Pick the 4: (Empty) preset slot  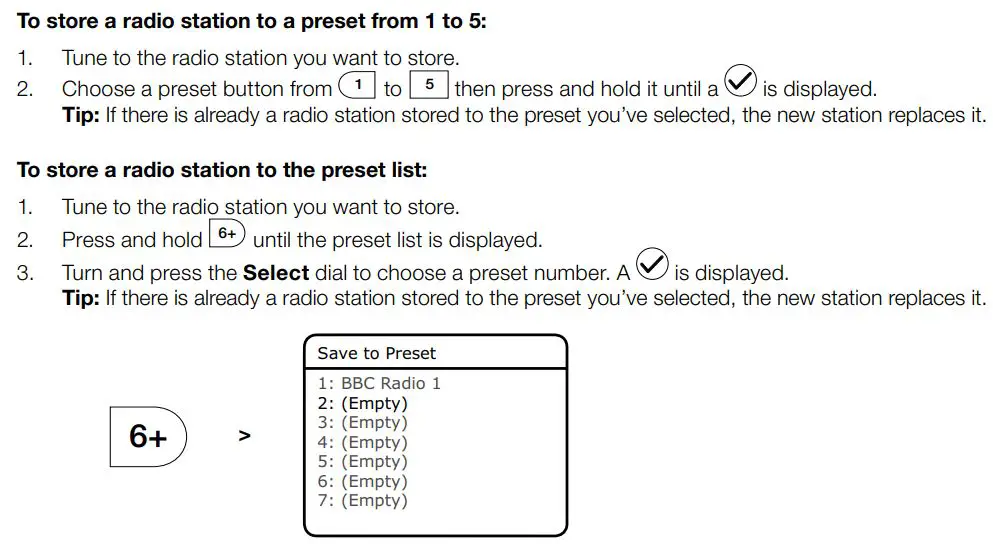click(362, 442)
